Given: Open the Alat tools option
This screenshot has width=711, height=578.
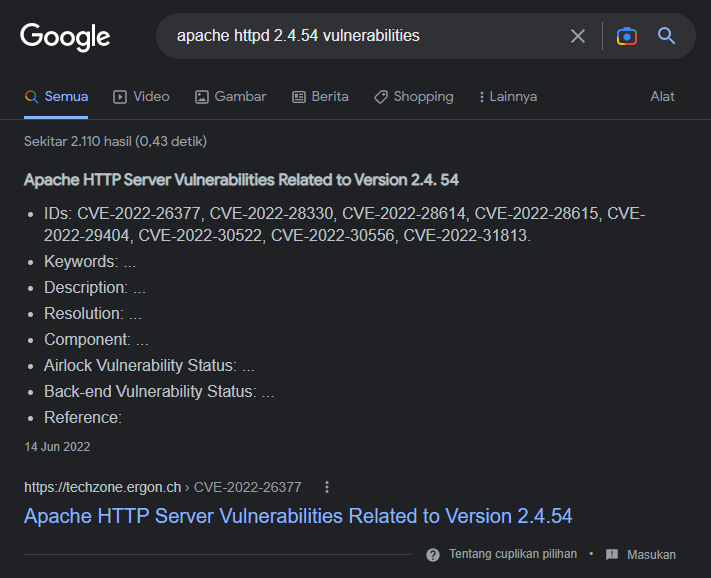Looking at the screenshot, I should (x=662, y=97).
